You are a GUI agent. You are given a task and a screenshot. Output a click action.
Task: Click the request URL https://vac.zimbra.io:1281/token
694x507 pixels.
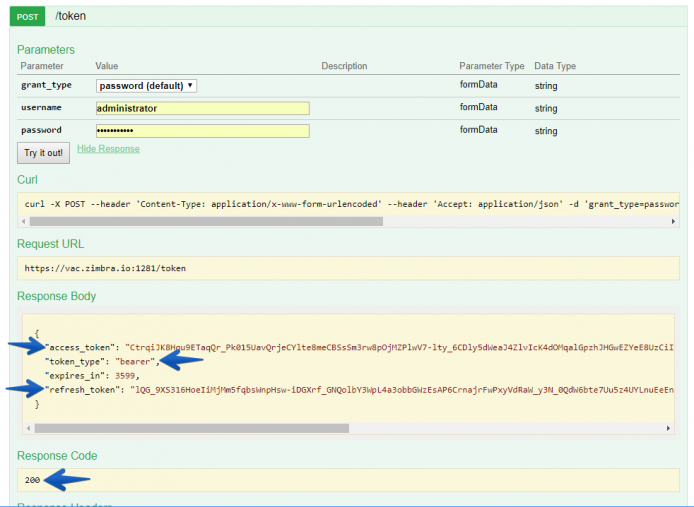105,268
